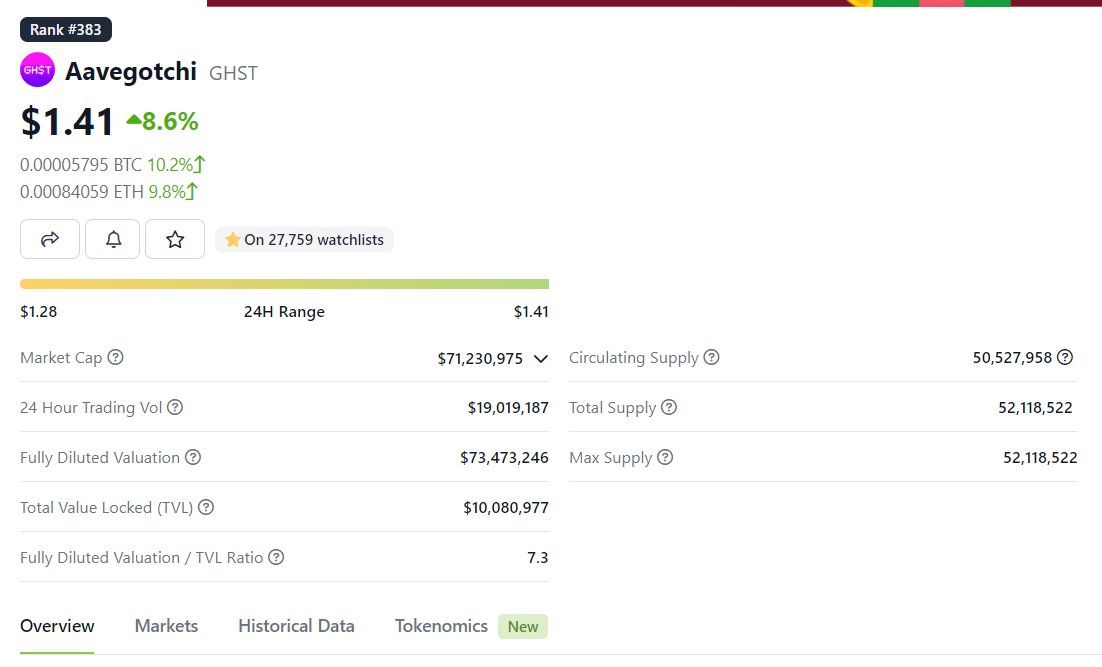Image resolution: width=1102 pixels, height=667 pixels.
Task: Click the 24H Range price bar
Action: click(x=284, y=284)
